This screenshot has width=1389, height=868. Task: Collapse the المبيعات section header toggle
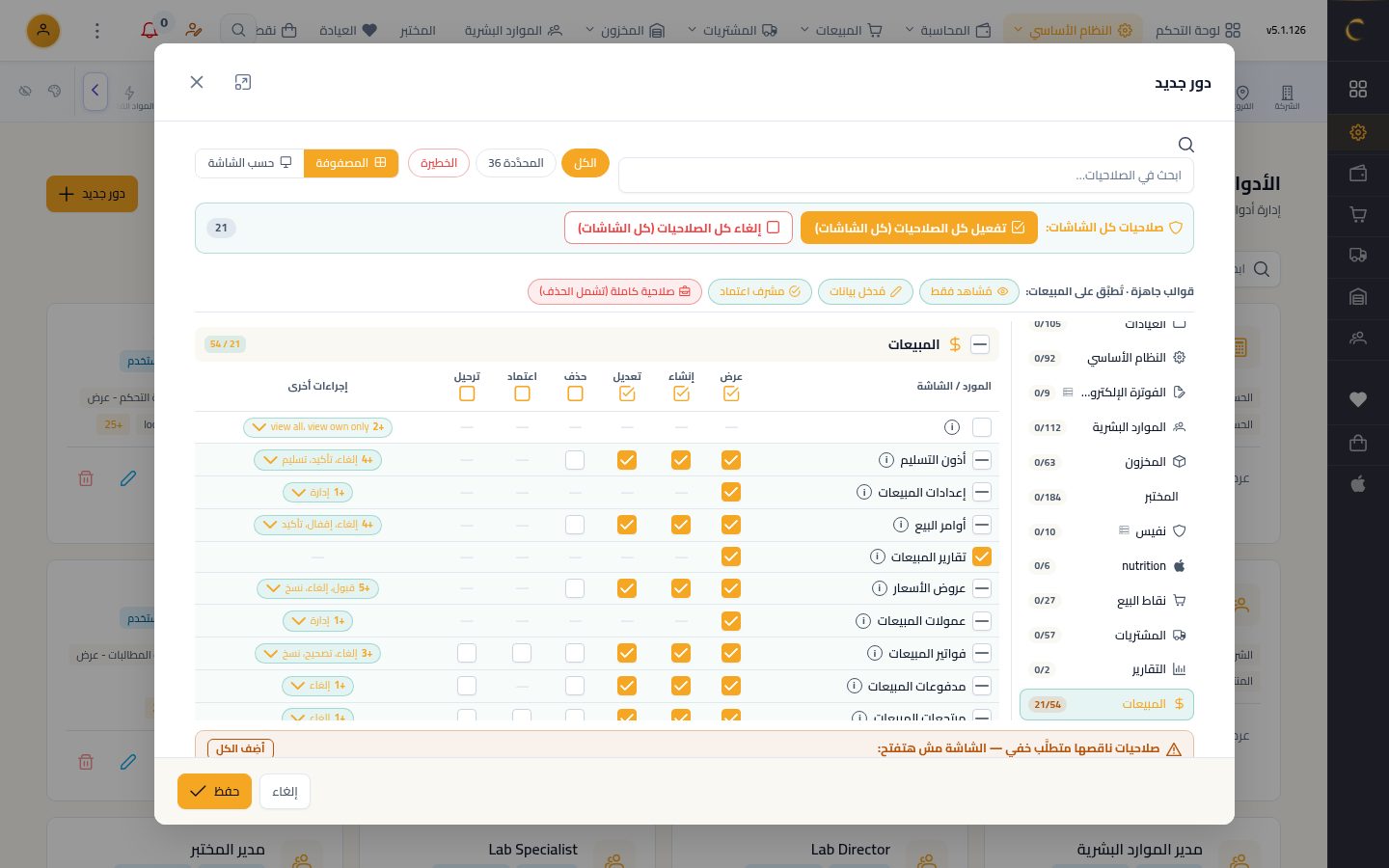pos(980,344)
